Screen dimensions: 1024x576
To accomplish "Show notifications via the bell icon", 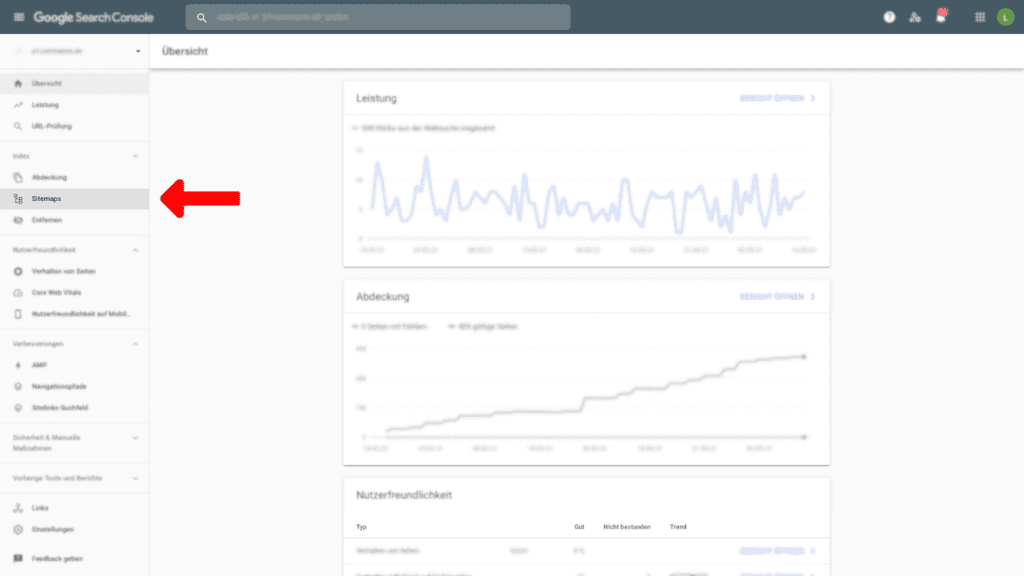I will pos(940,17).
